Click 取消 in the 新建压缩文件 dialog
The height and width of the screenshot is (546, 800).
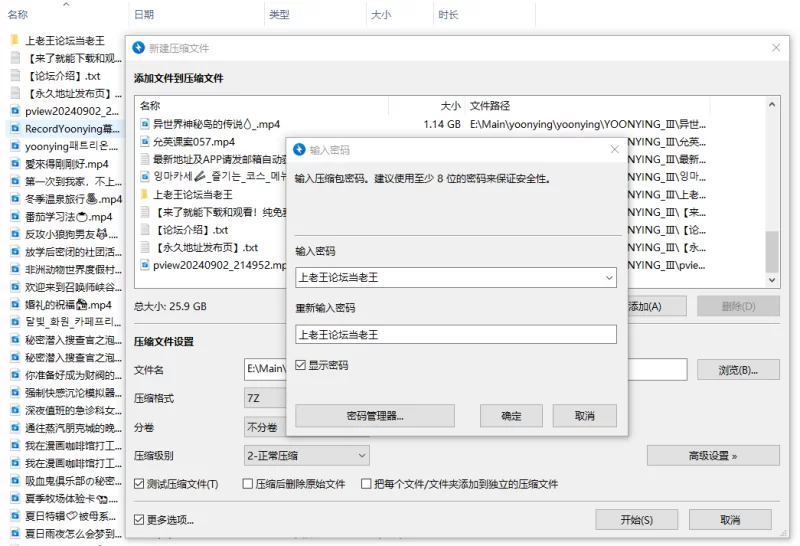coord(730,519)
